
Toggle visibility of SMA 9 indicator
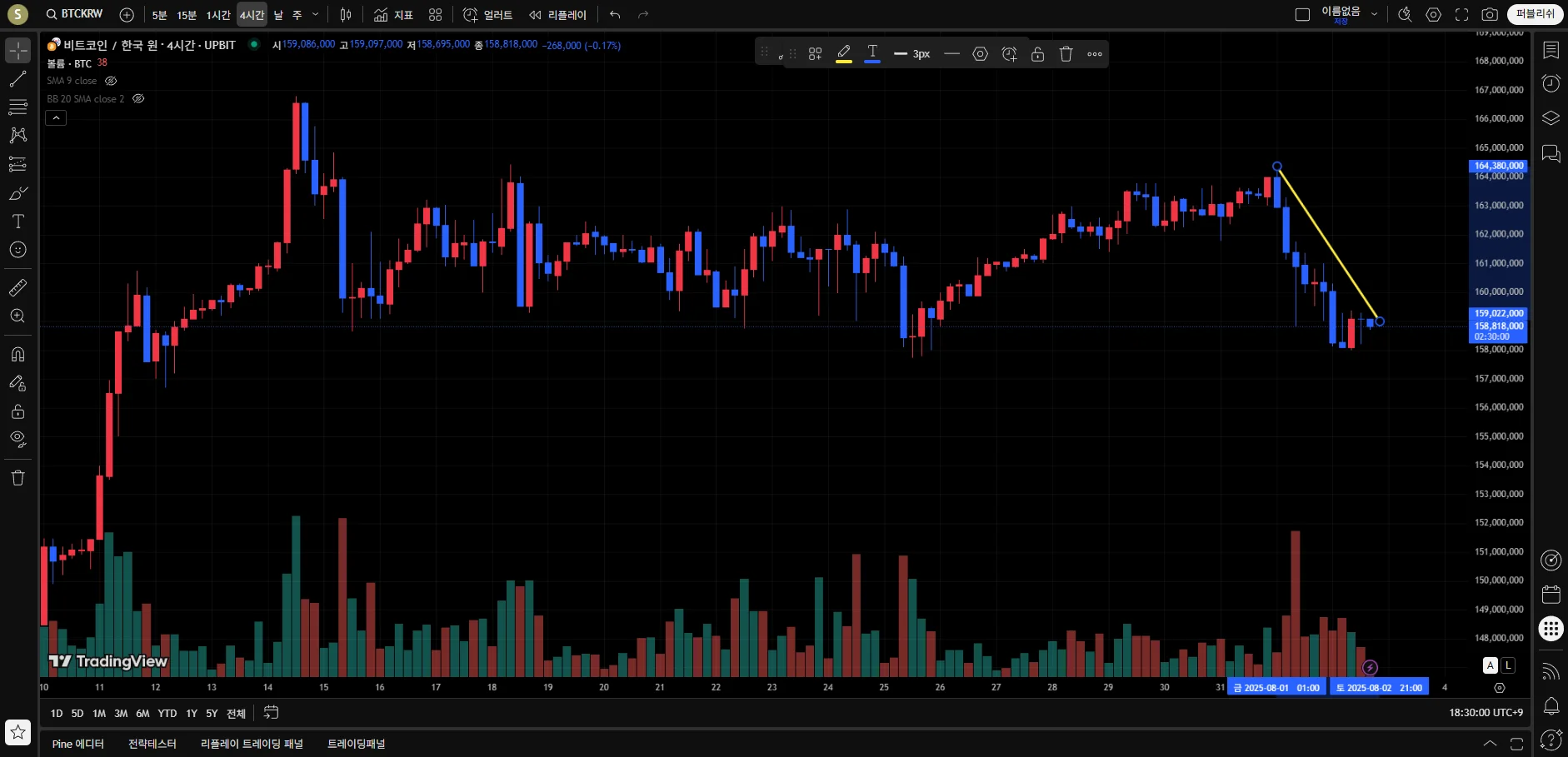pyautogui.click(x=111, y=81)
